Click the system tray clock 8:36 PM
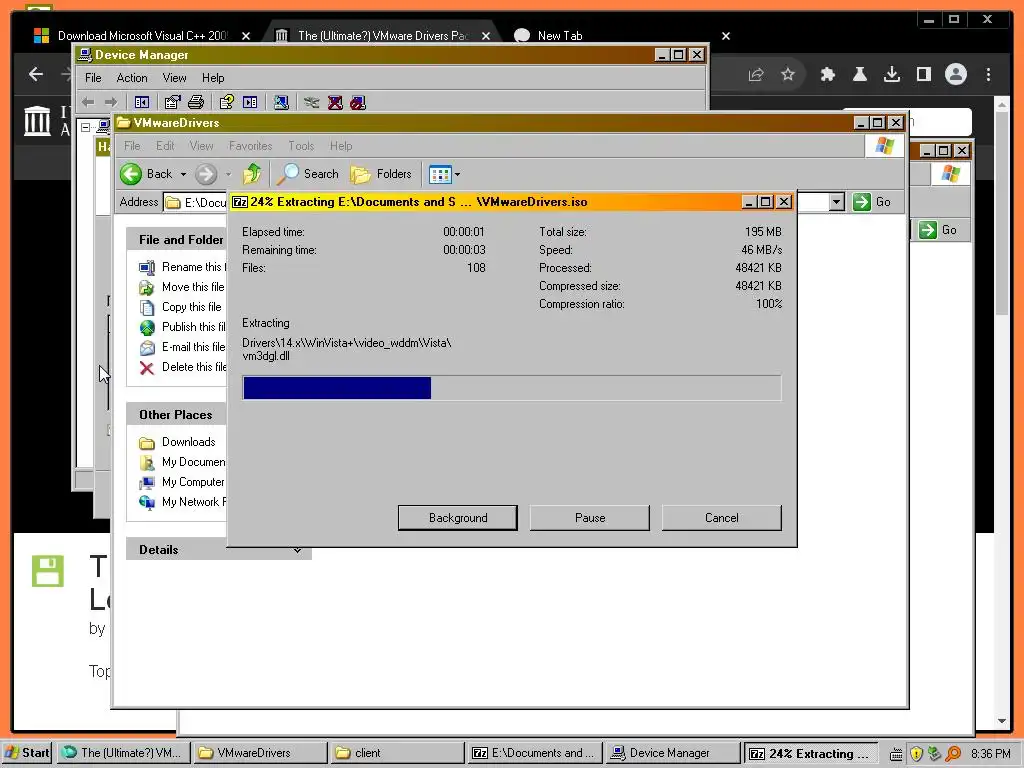The height and width of the screenshot is (768, 1024). coord(990,754)
